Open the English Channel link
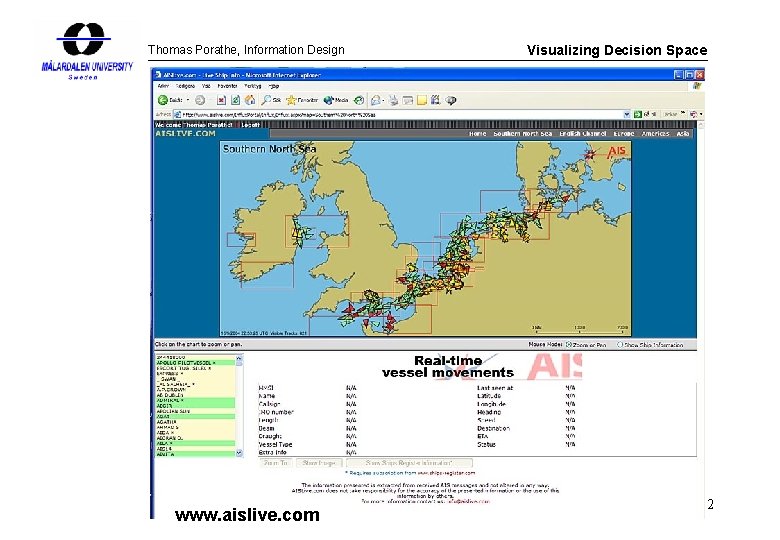This screenshot has width=780, height=540. pos(583,134)
